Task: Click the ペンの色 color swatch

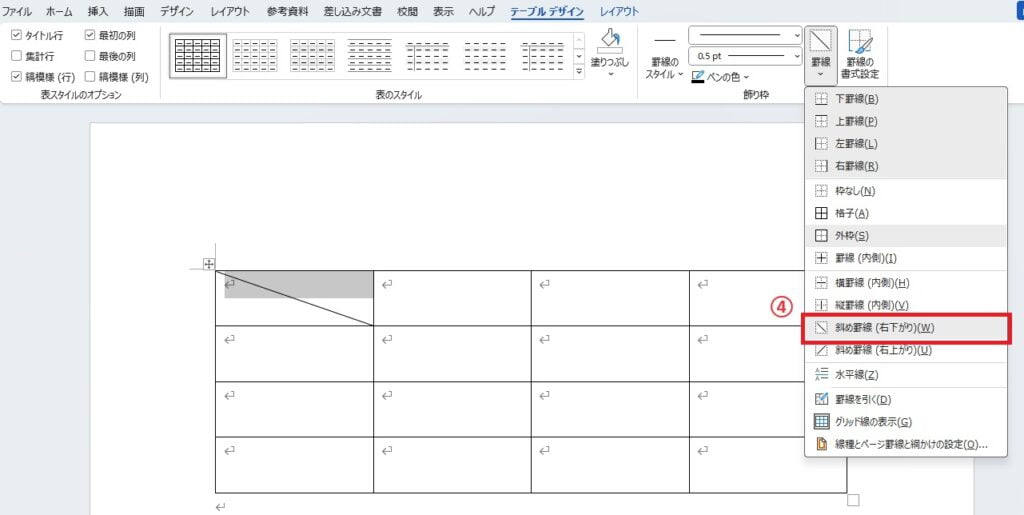Action: [698, 77]
